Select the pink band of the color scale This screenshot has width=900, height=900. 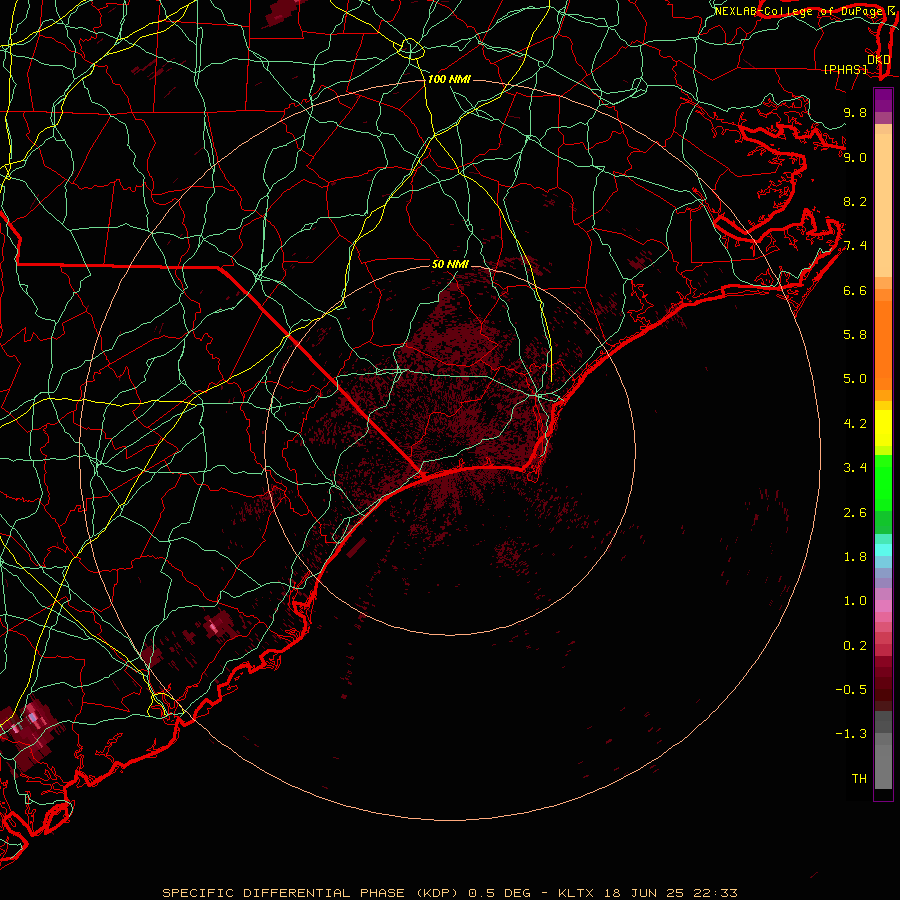click(x=883, y=606)
